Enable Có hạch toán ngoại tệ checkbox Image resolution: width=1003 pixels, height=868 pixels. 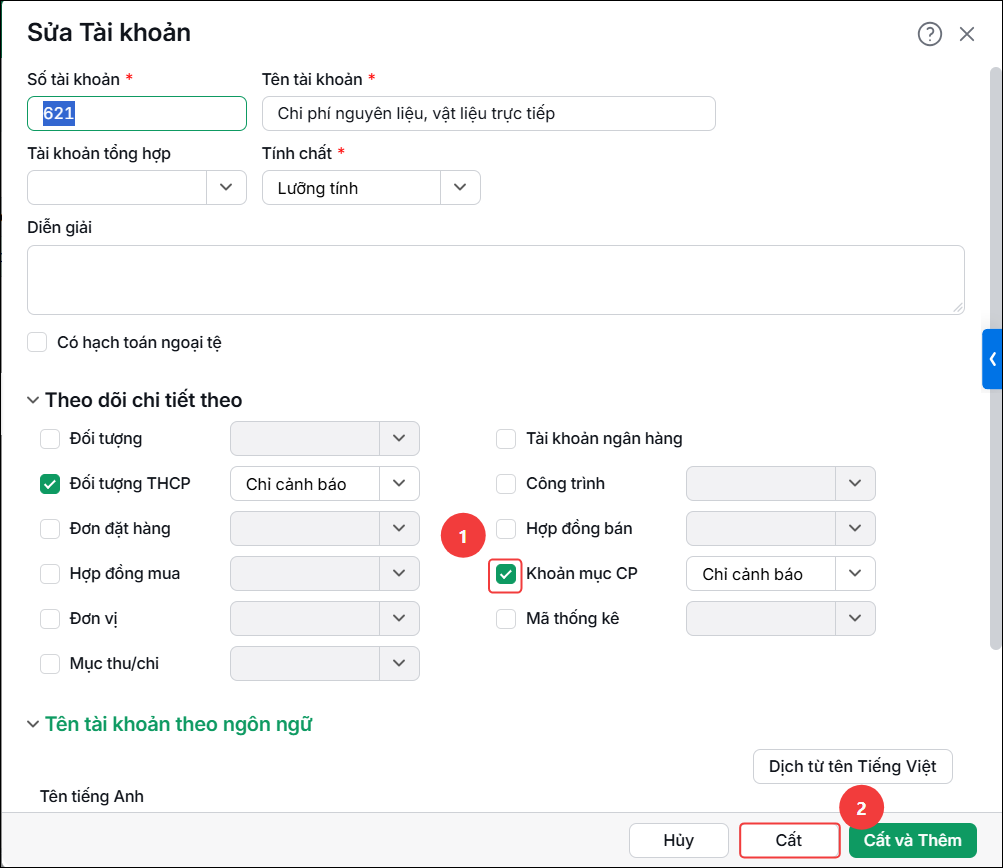pos(37,342)
